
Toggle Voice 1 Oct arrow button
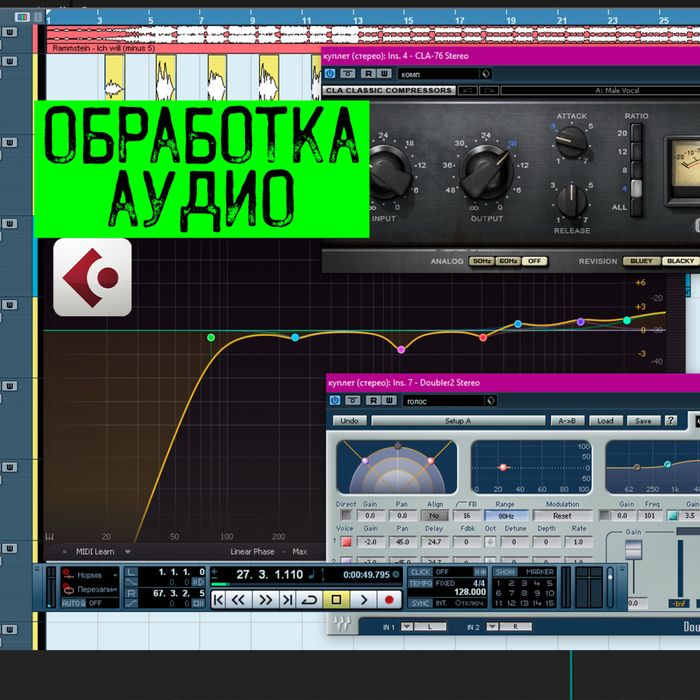[x=490, y=542]
